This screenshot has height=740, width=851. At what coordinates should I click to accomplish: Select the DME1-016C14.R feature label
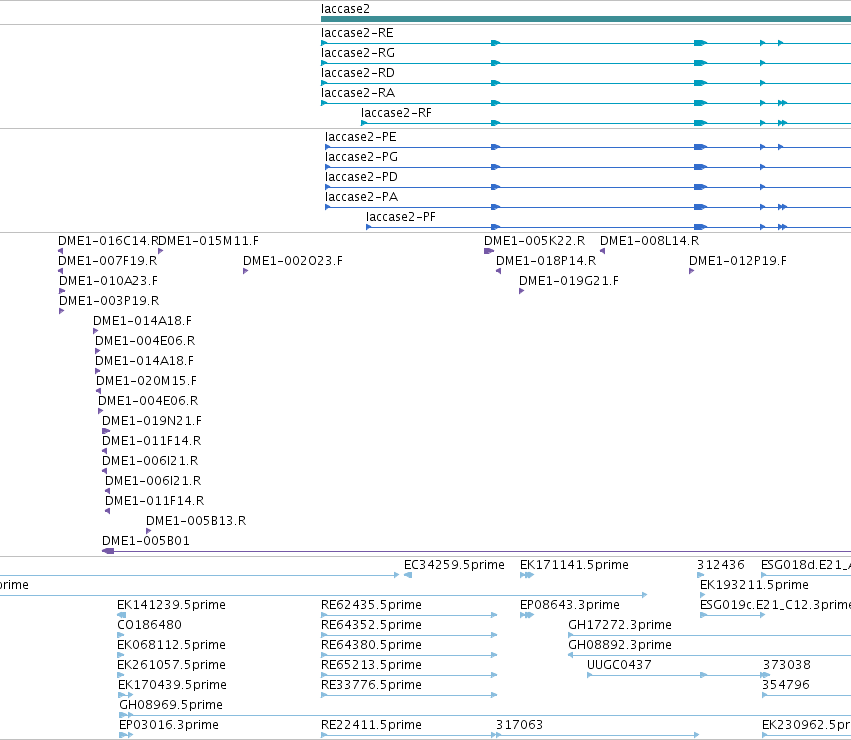pos(108,241)
